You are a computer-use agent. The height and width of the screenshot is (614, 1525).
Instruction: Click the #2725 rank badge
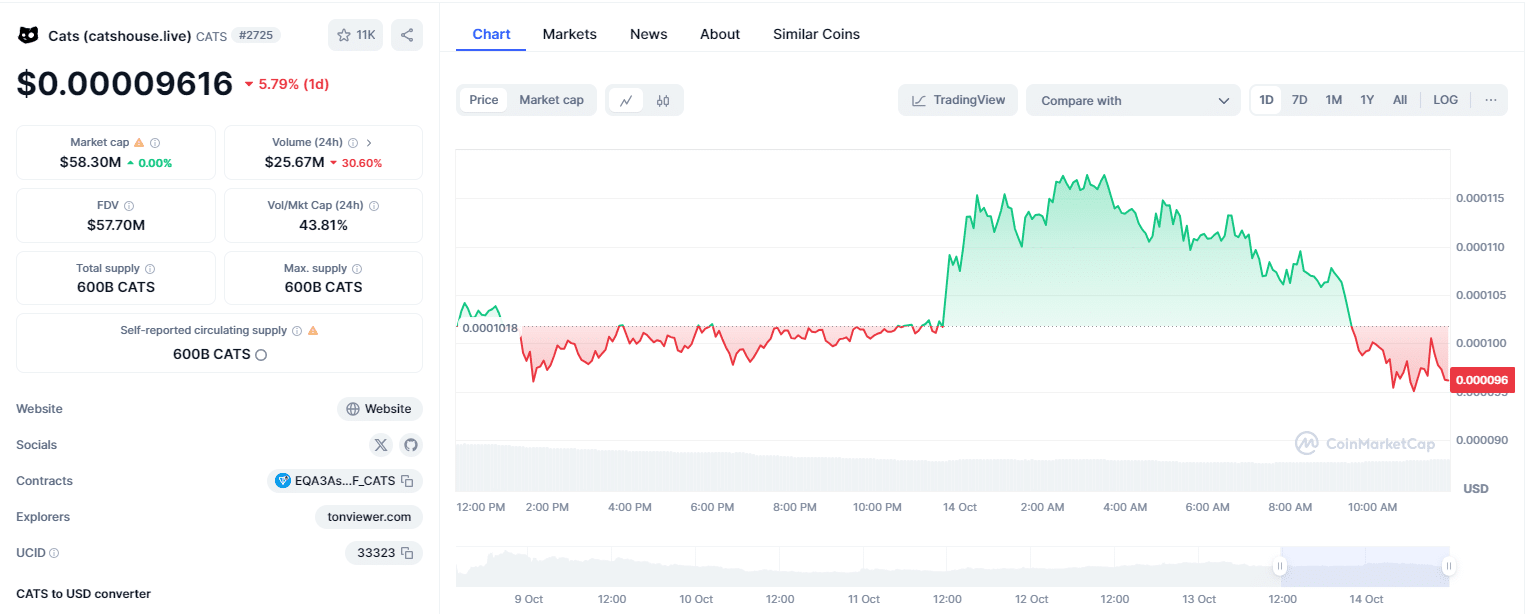[256, 35]
